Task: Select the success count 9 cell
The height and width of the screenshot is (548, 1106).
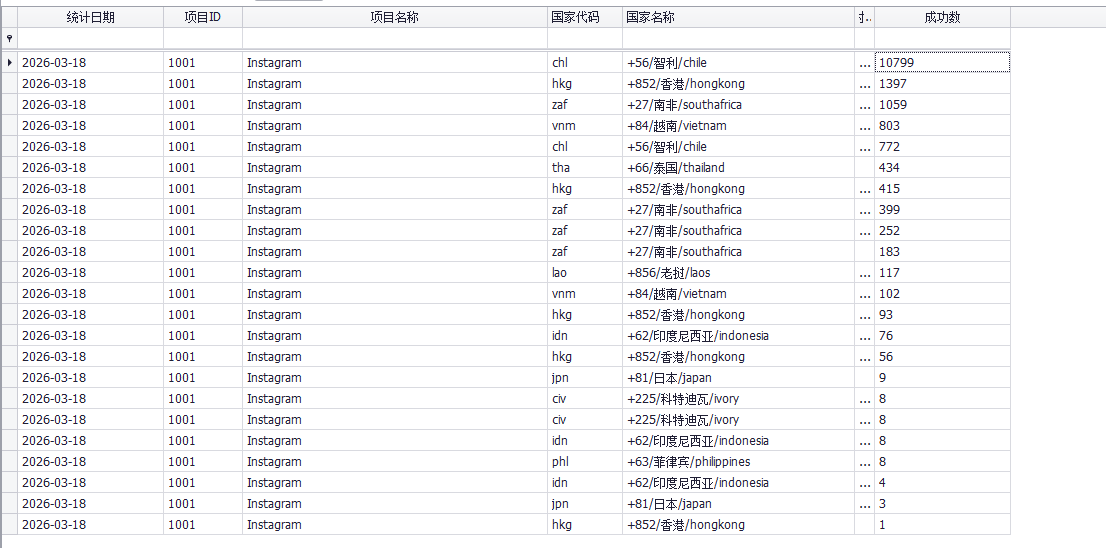Action: 942,378
